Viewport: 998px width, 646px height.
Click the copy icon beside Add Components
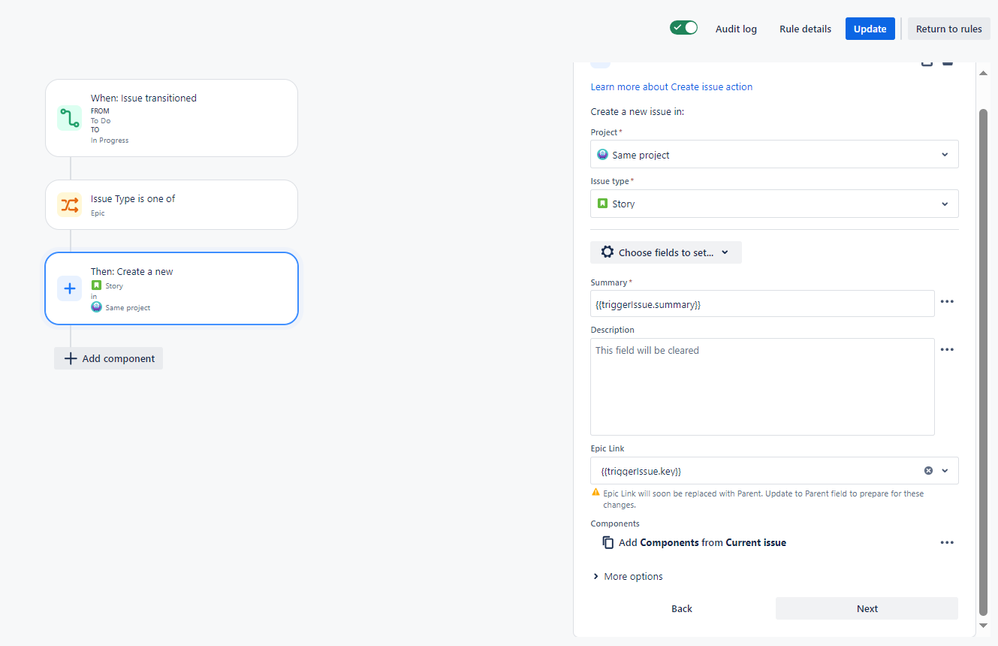(608, 543)
